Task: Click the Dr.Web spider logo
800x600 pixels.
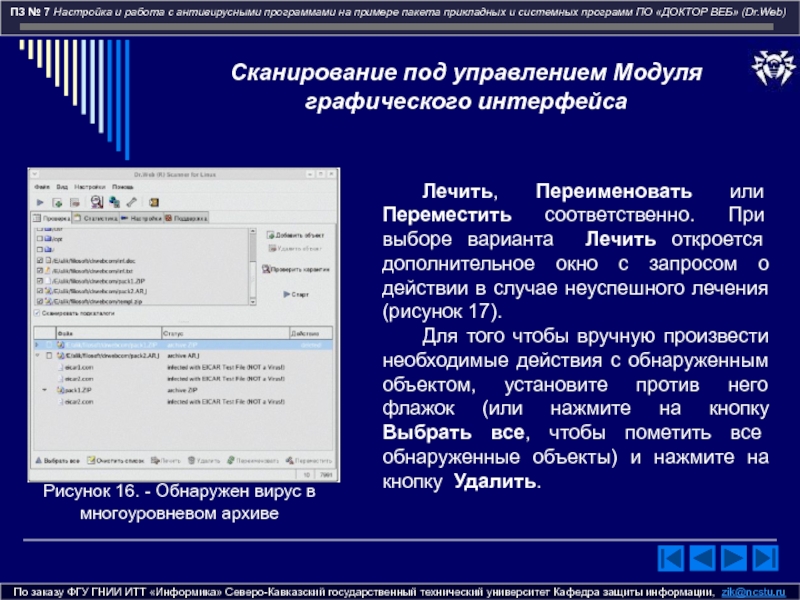Action: pos(774,68)
